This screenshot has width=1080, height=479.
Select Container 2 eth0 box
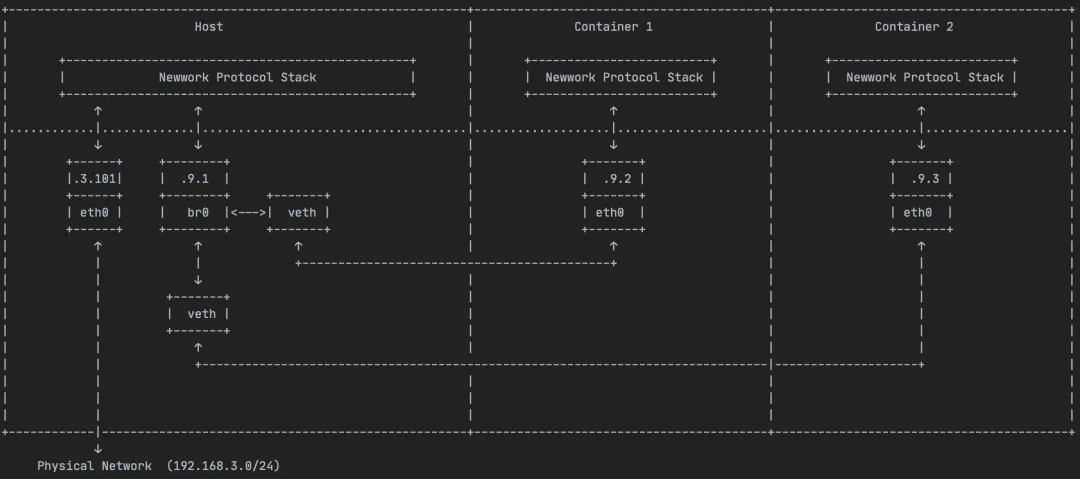922,212
